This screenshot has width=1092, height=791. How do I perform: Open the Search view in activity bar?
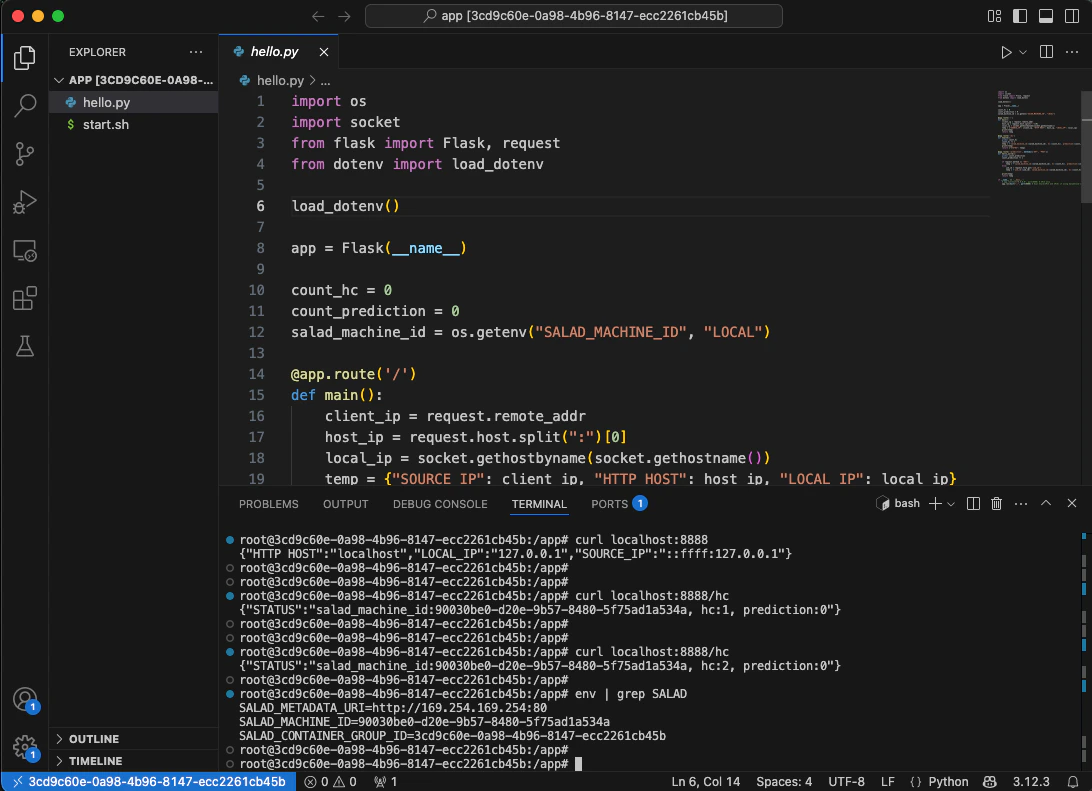tap(25, 105)
